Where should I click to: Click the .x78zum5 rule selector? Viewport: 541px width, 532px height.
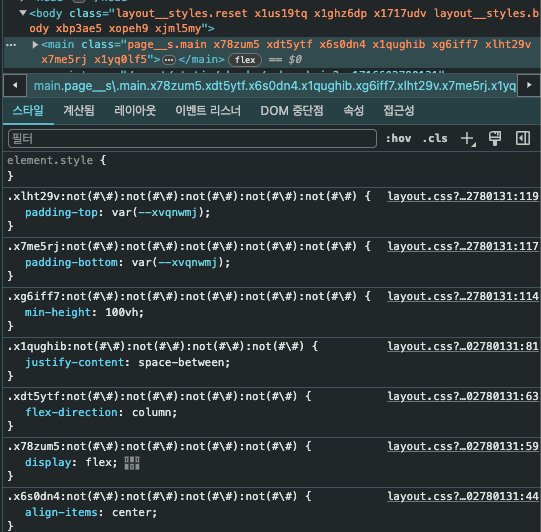click(x=152, y=447)
